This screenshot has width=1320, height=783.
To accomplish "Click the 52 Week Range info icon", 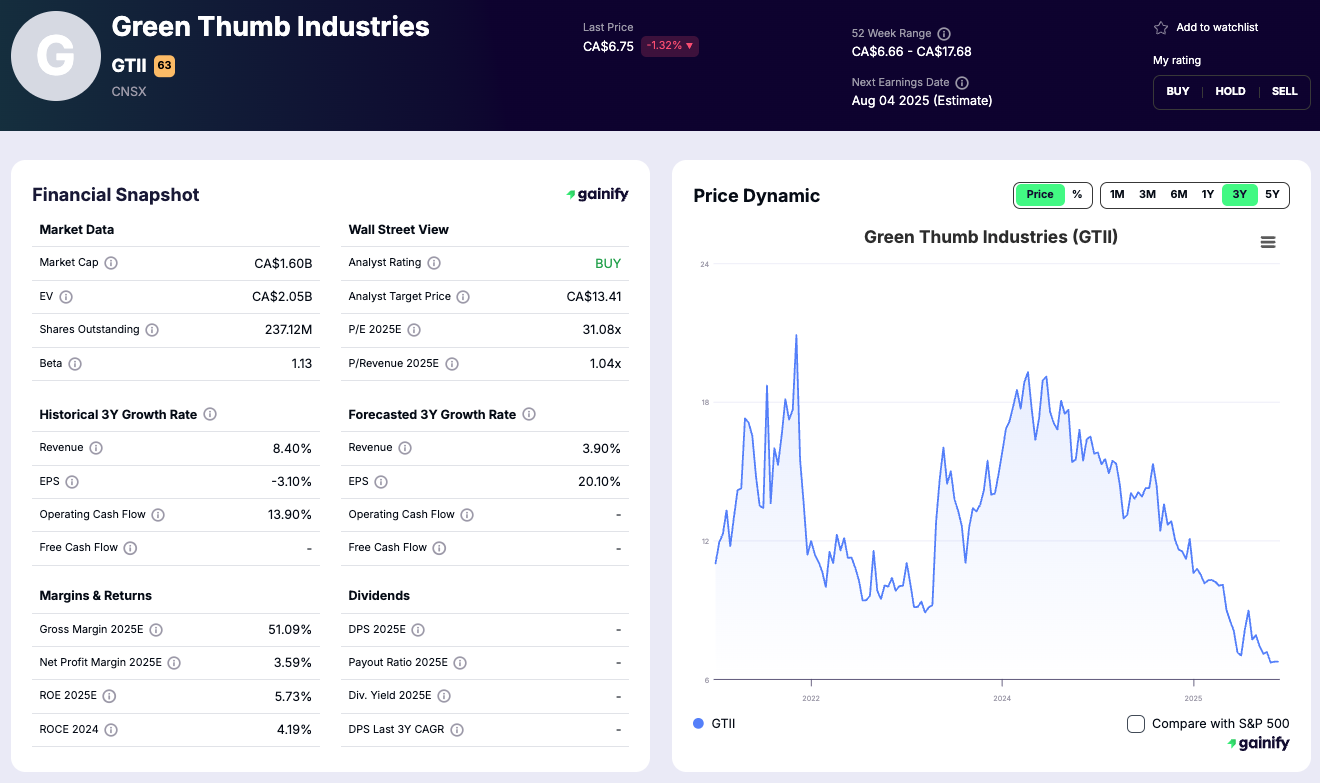I will 944,34.
